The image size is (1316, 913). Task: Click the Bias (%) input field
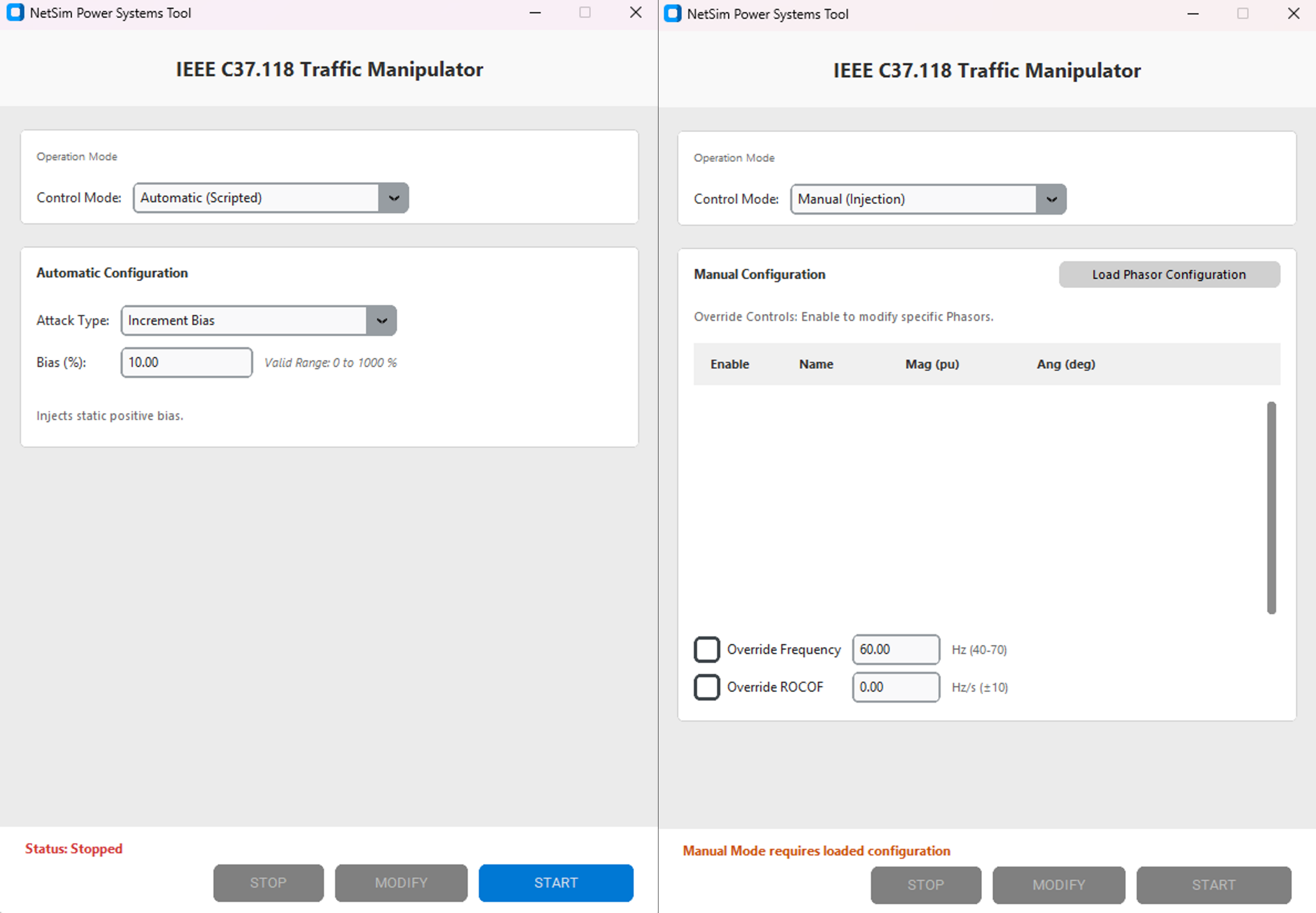[186, 363]
